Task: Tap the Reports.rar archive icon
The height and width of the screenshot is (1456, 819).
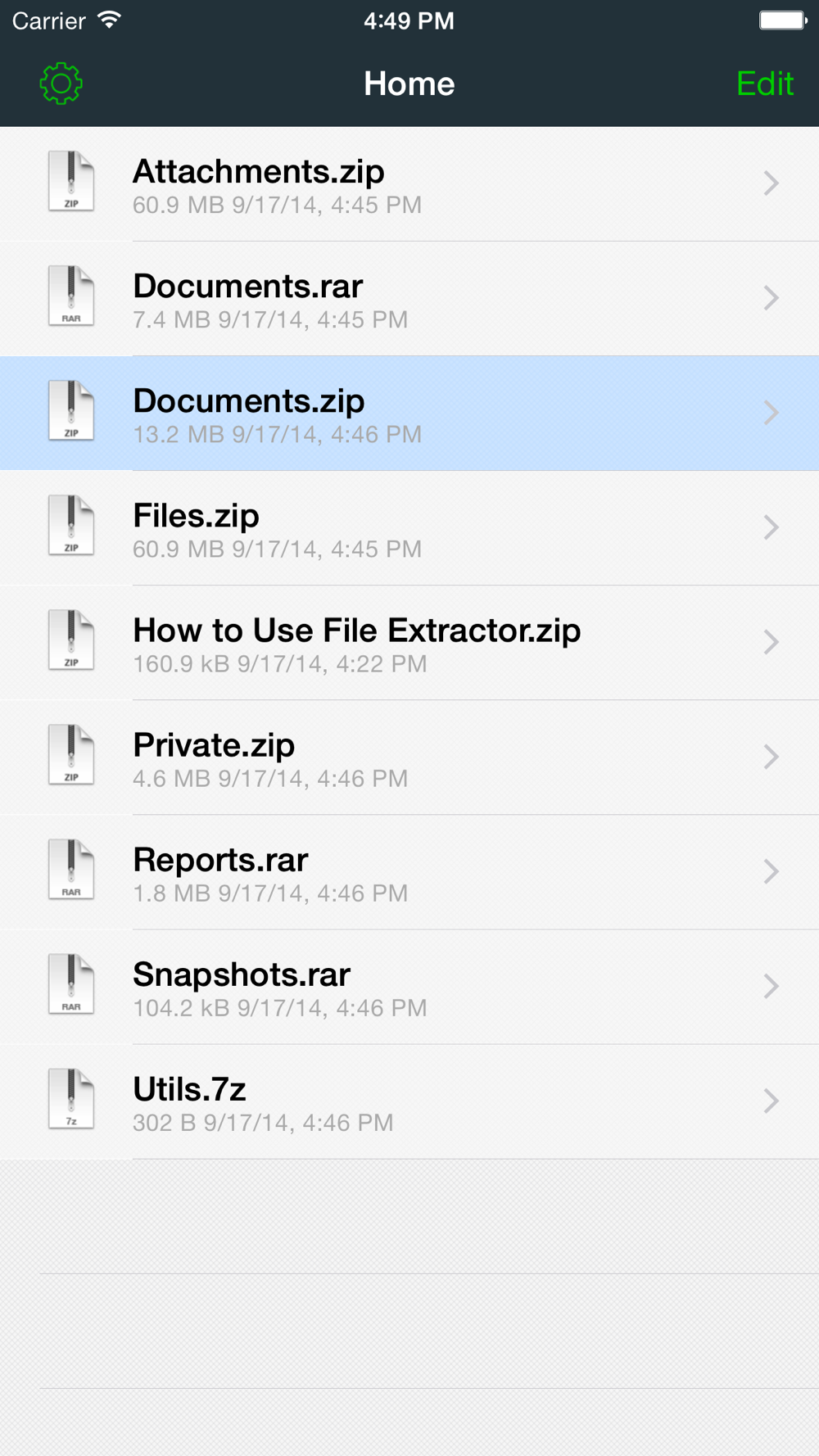Action: 71,869
